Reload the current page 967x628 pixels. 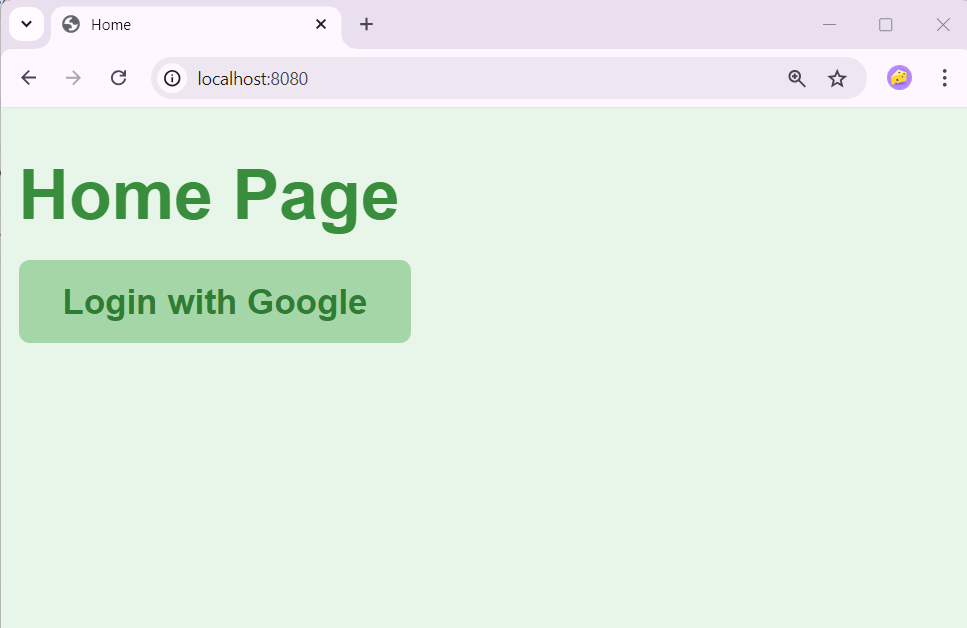(118, 78)
